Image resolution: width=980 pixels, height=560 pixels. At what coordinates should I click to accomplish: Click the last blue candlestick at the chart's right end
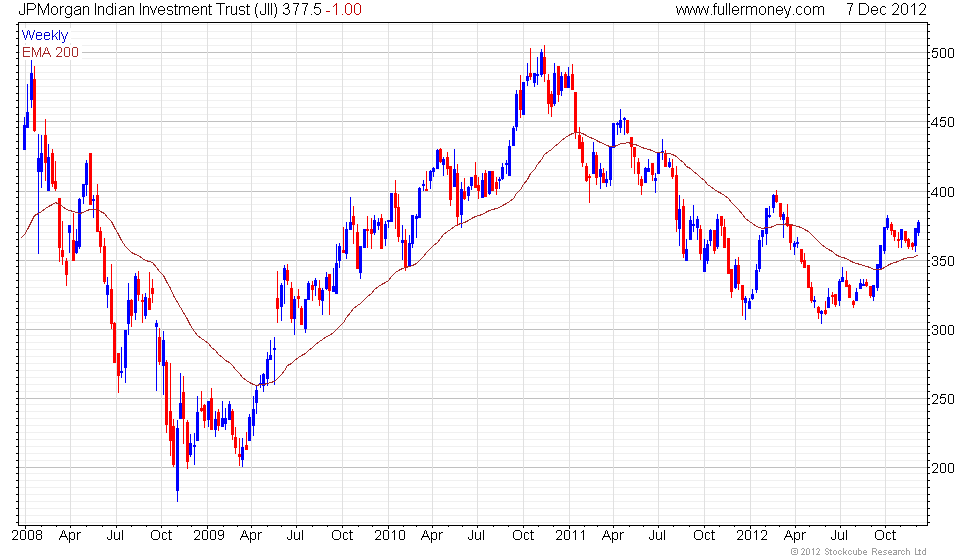(918, 227)
